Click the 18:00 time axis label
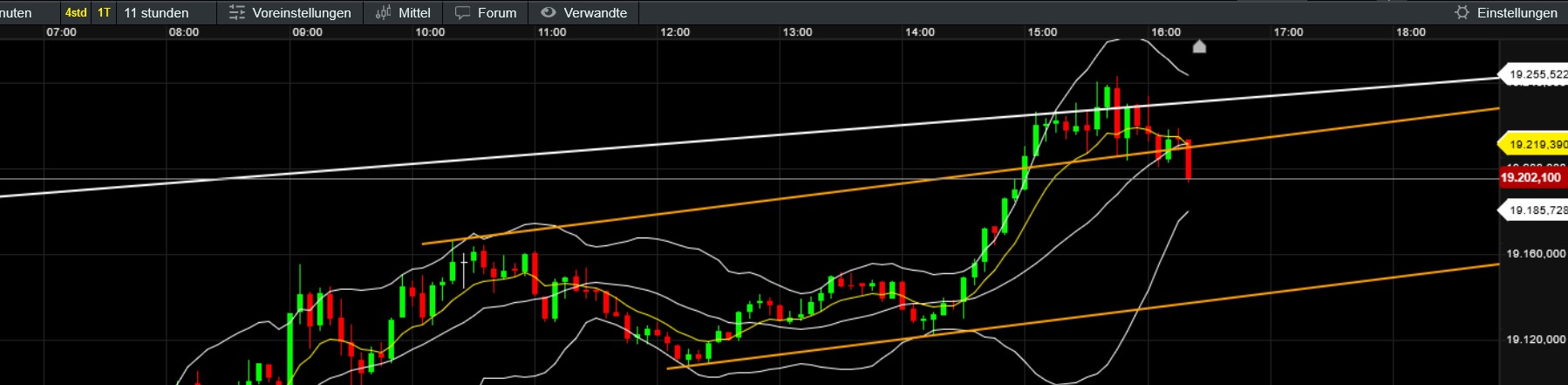 pos(1411,32)
